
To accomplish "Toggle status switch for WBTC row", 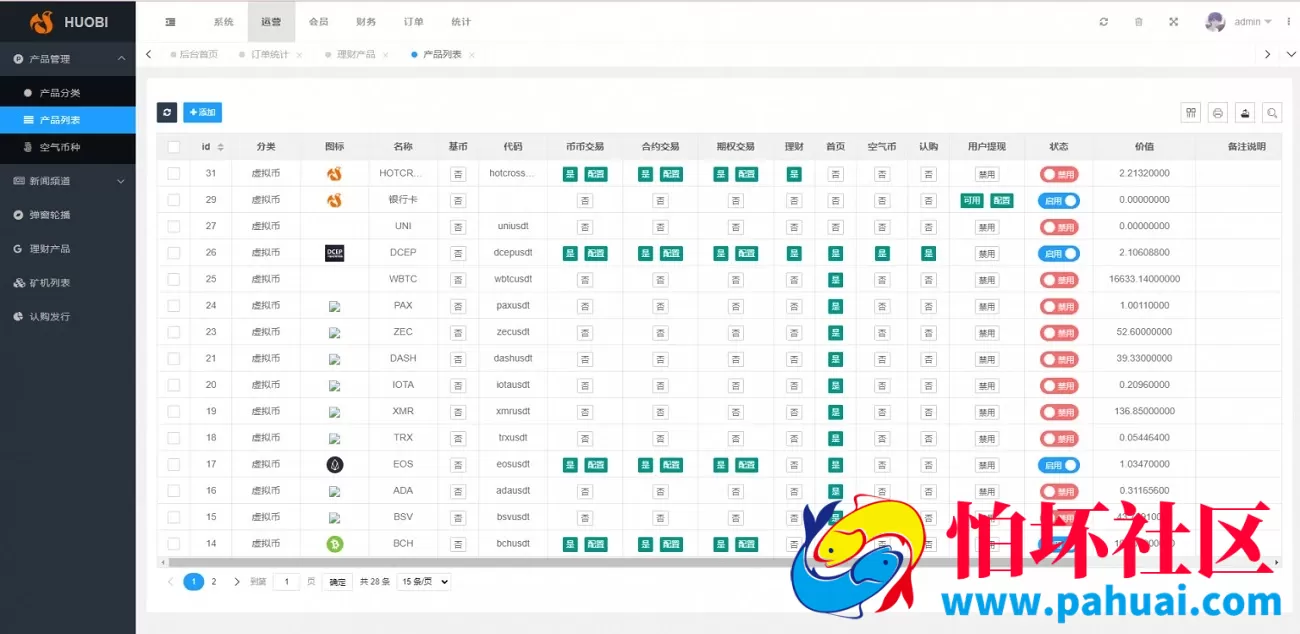I will click(1059, 280).
